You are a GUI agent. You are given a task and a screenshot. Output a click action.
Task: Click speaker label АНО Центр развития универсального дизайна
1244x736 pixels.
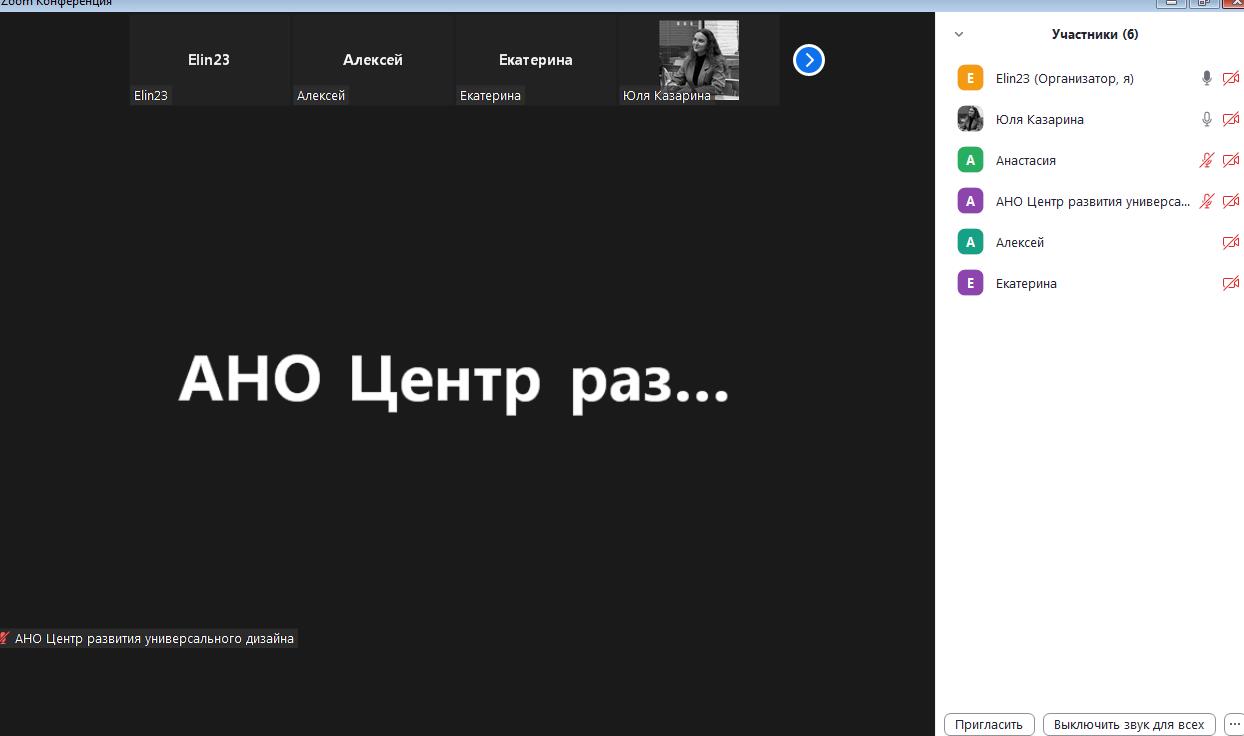coord(154,638)
